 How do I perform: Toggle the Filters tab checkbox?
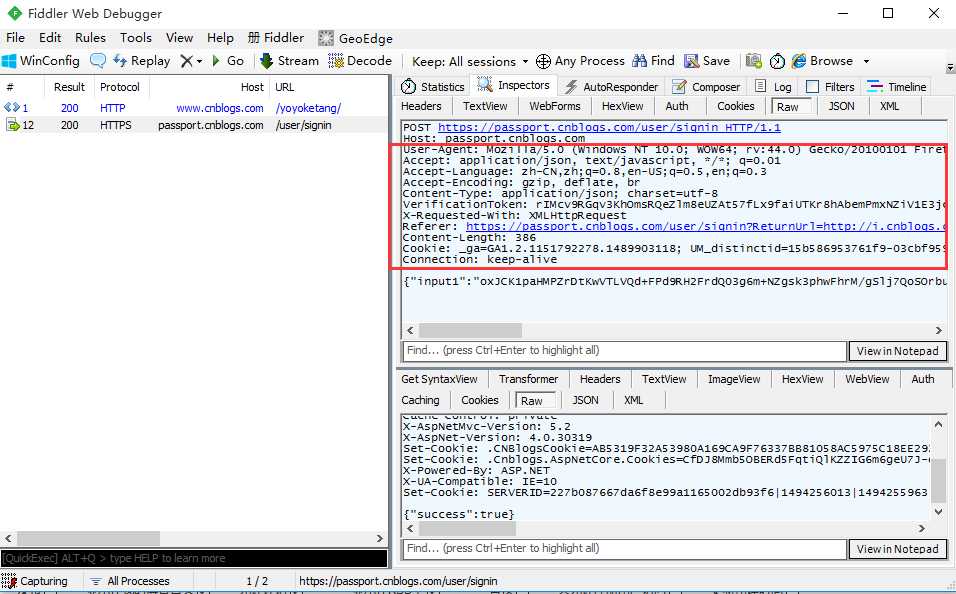812,87
